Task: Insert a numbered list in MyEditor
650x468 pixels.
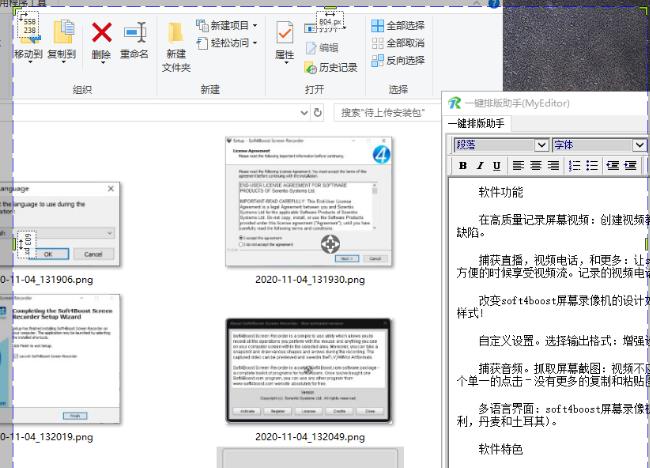Action: click(x=575, y=166)
